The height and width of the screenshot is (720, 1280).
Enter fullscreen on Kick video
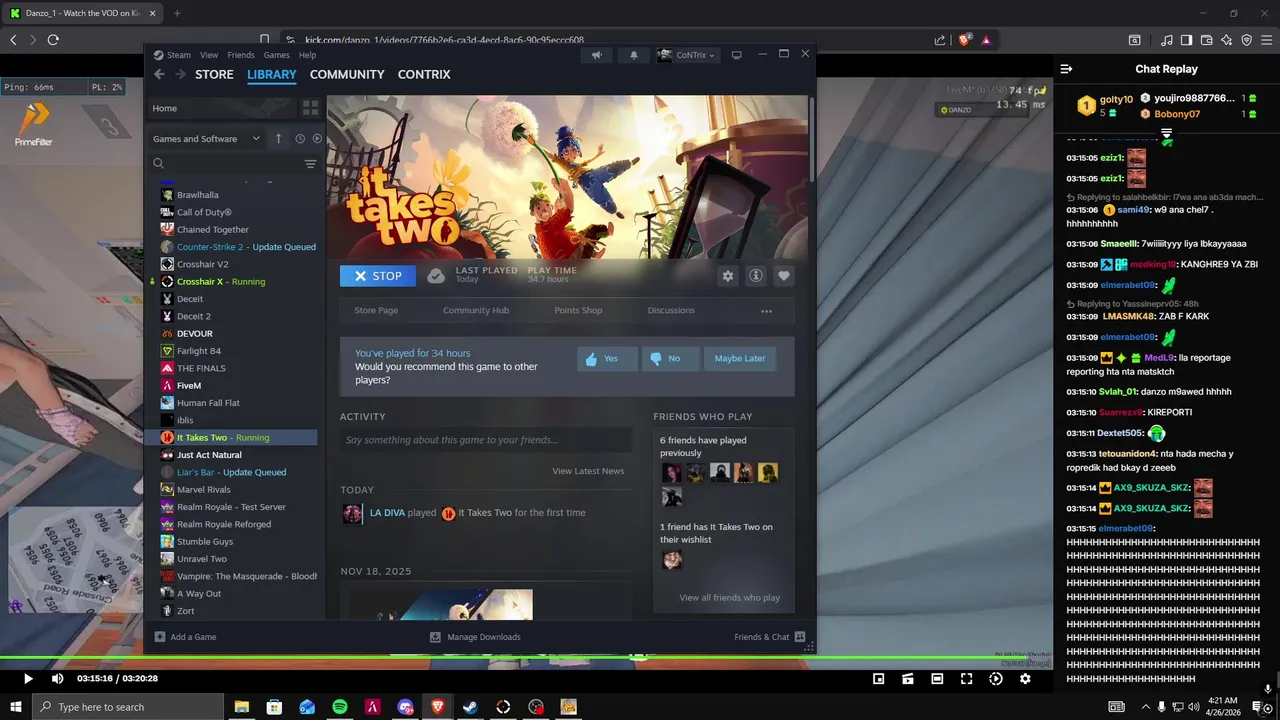966,679
